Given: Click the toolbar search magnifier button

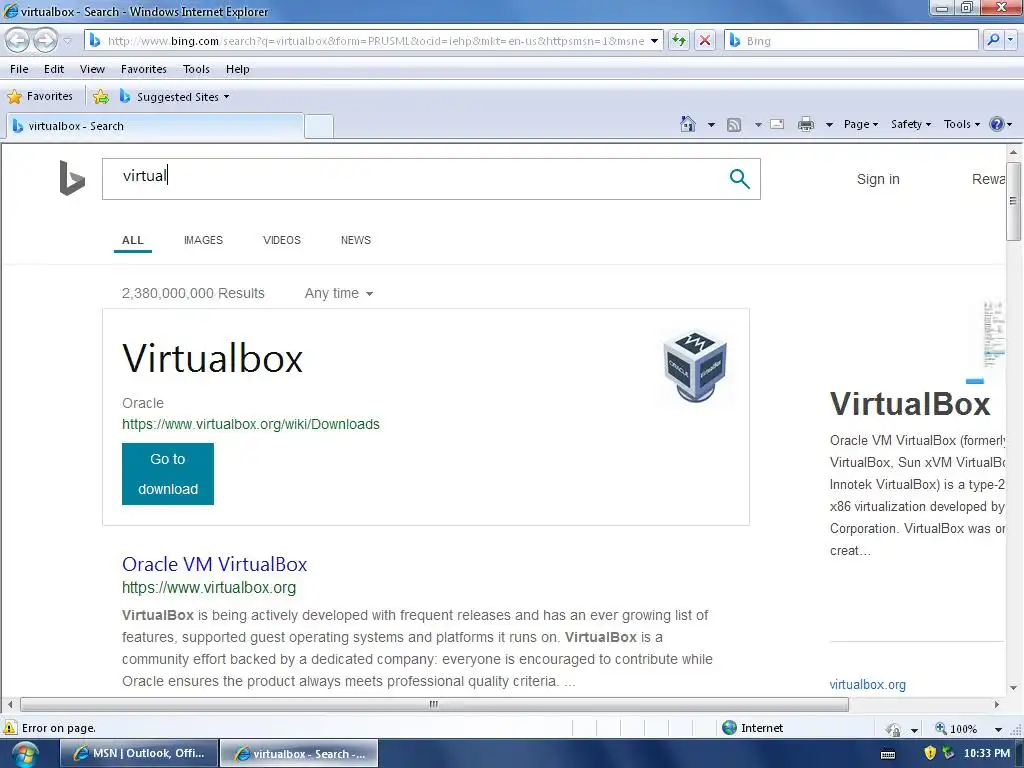Looking at the screenshot, I should (993, 40).
